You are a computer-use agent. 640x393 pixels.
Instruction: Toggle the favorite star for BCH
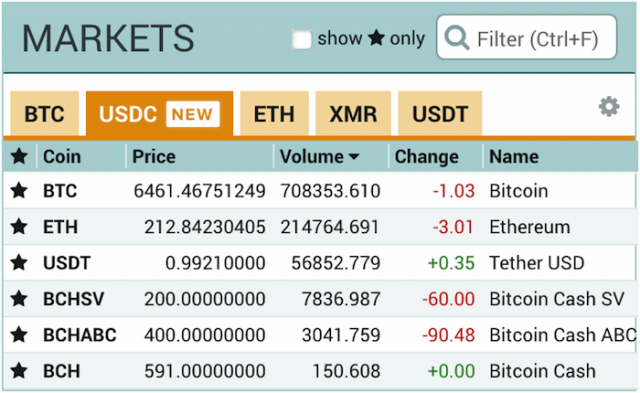pyautogui.click(x=19, y=371)
